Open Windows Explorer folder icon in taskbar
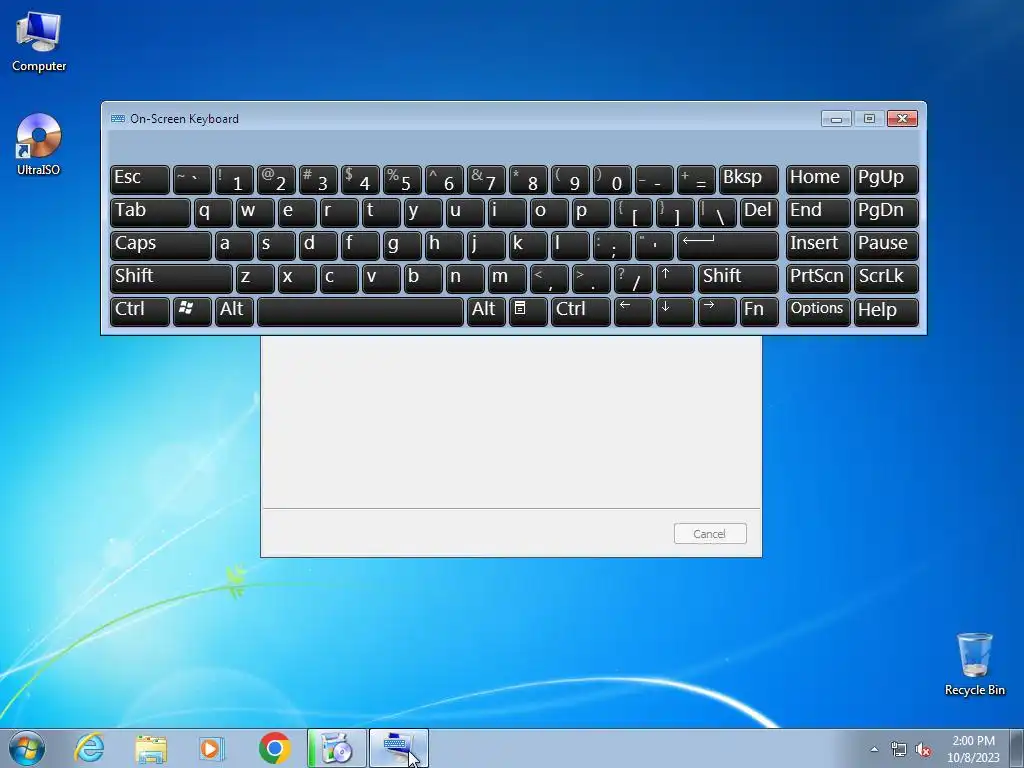Viewport: 1024px width, 768px height. click(x=151, y=748)
